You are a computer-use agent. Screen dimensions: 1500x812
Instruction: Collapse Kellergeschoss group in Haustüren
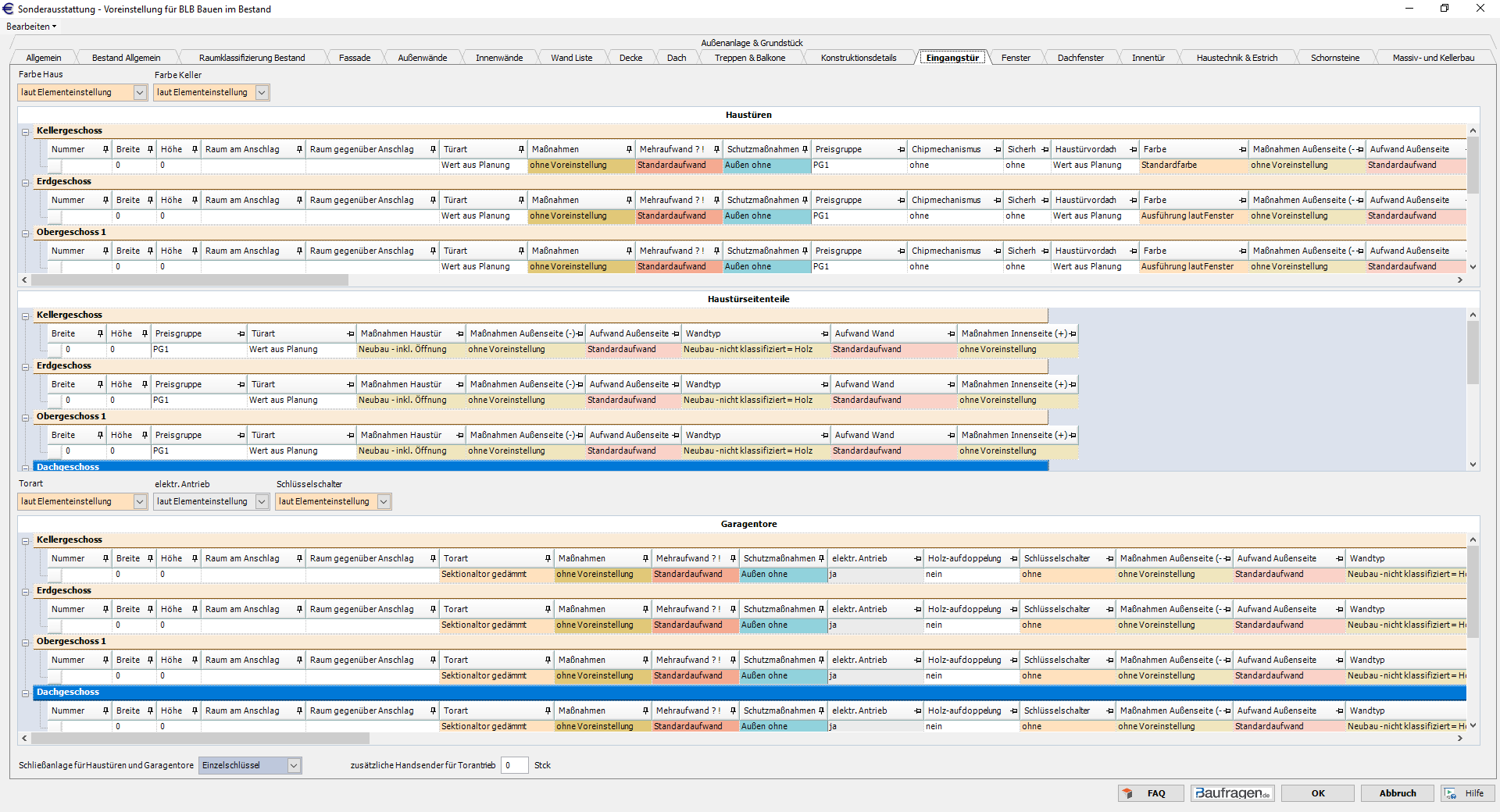26,132
